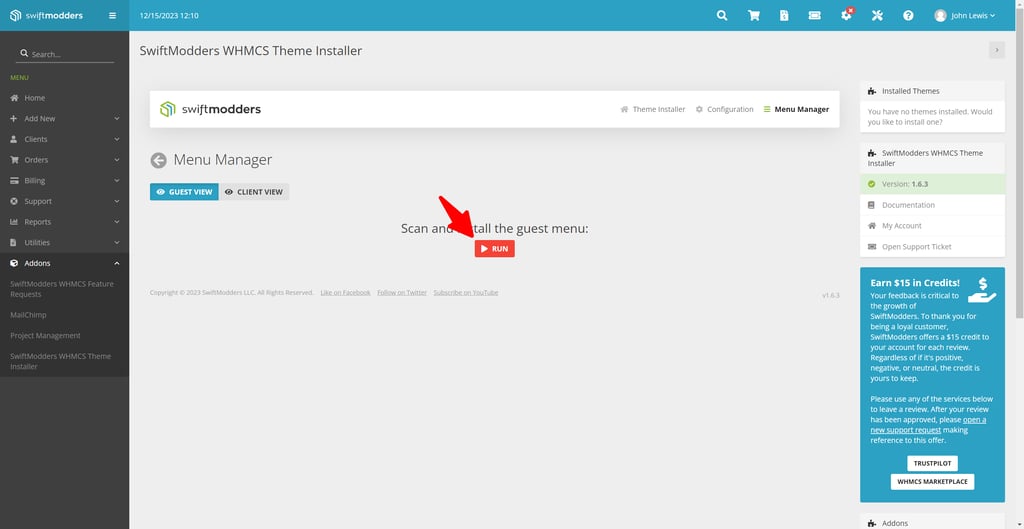
Task: Open the John Lewis user dropdown
Action: click(965, 16)
